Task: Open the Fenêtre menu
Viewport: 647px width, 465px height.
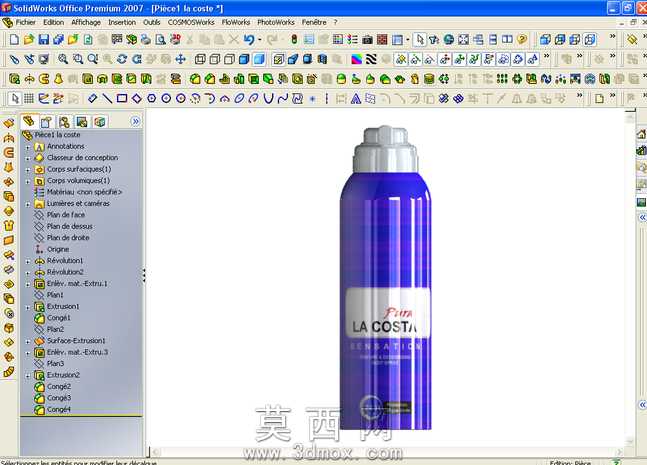Action: coord(314,22)
